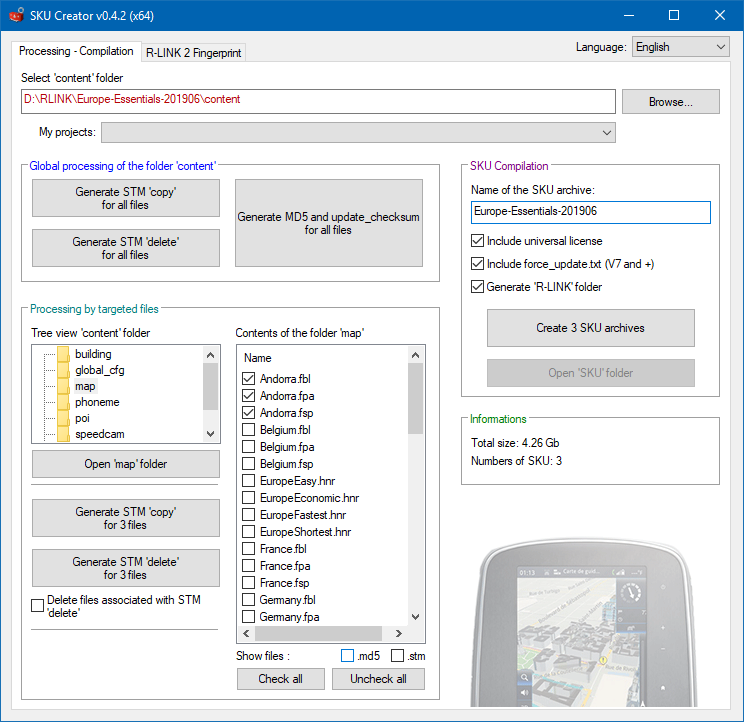744x722 pixels.
Task: Check the Germany.fpa file checkbox
Action: pyautogui.click(x=248, y=617)
